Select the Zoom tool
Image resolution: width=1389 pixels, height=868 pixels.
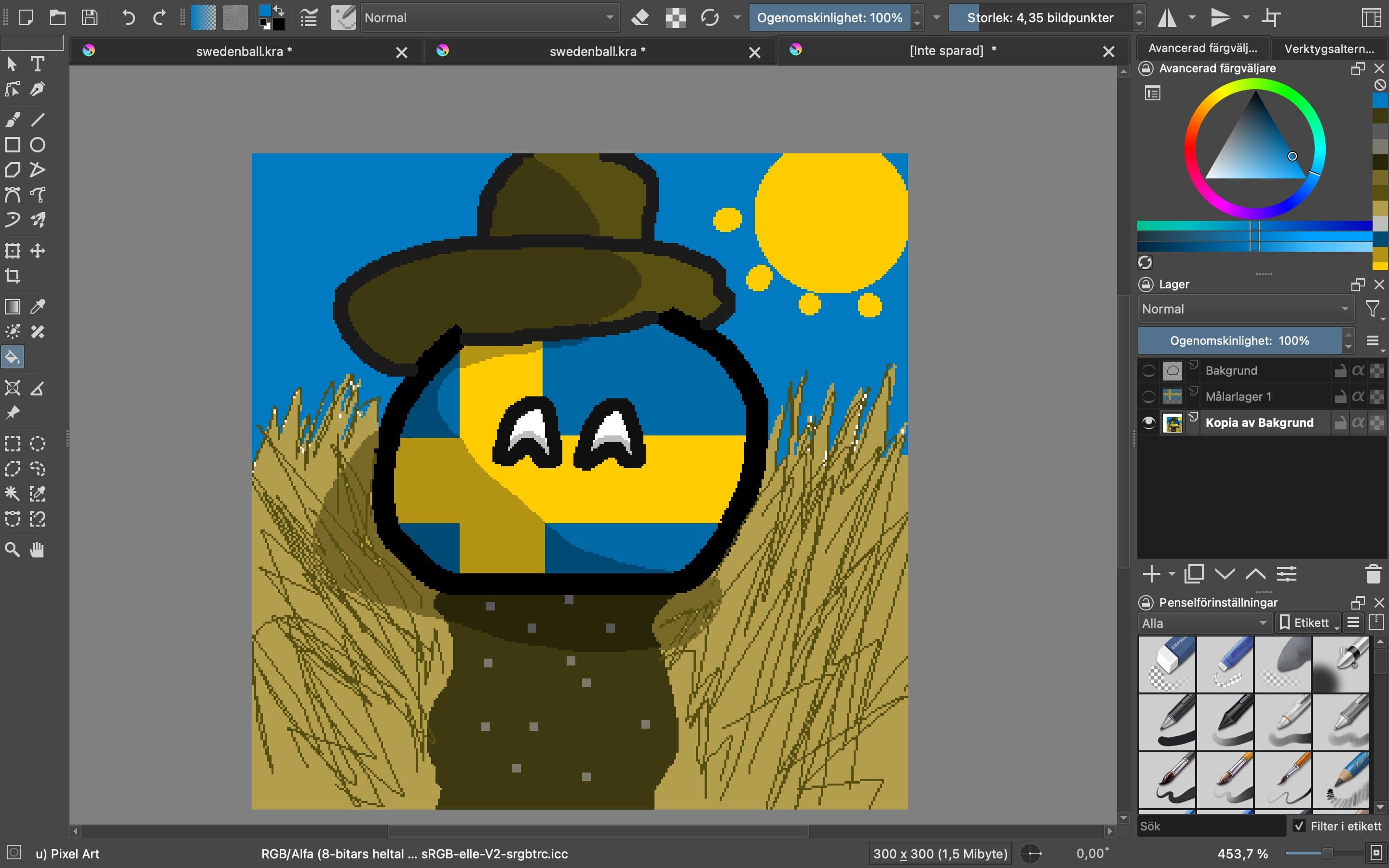click(13, 550)
